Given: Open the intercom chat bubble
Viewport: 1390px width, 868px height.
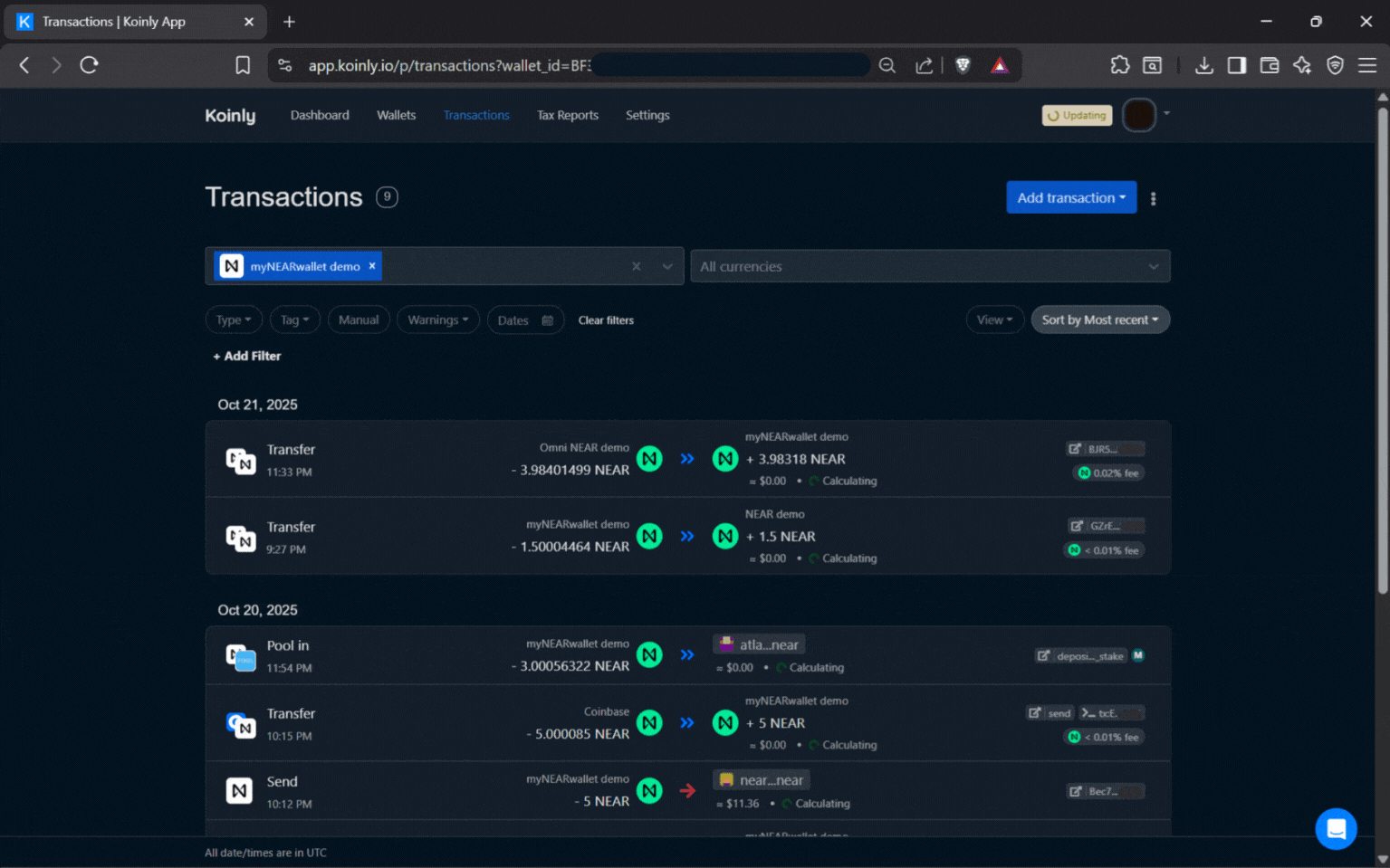Looking at the screenshot, I should 1336,828.
